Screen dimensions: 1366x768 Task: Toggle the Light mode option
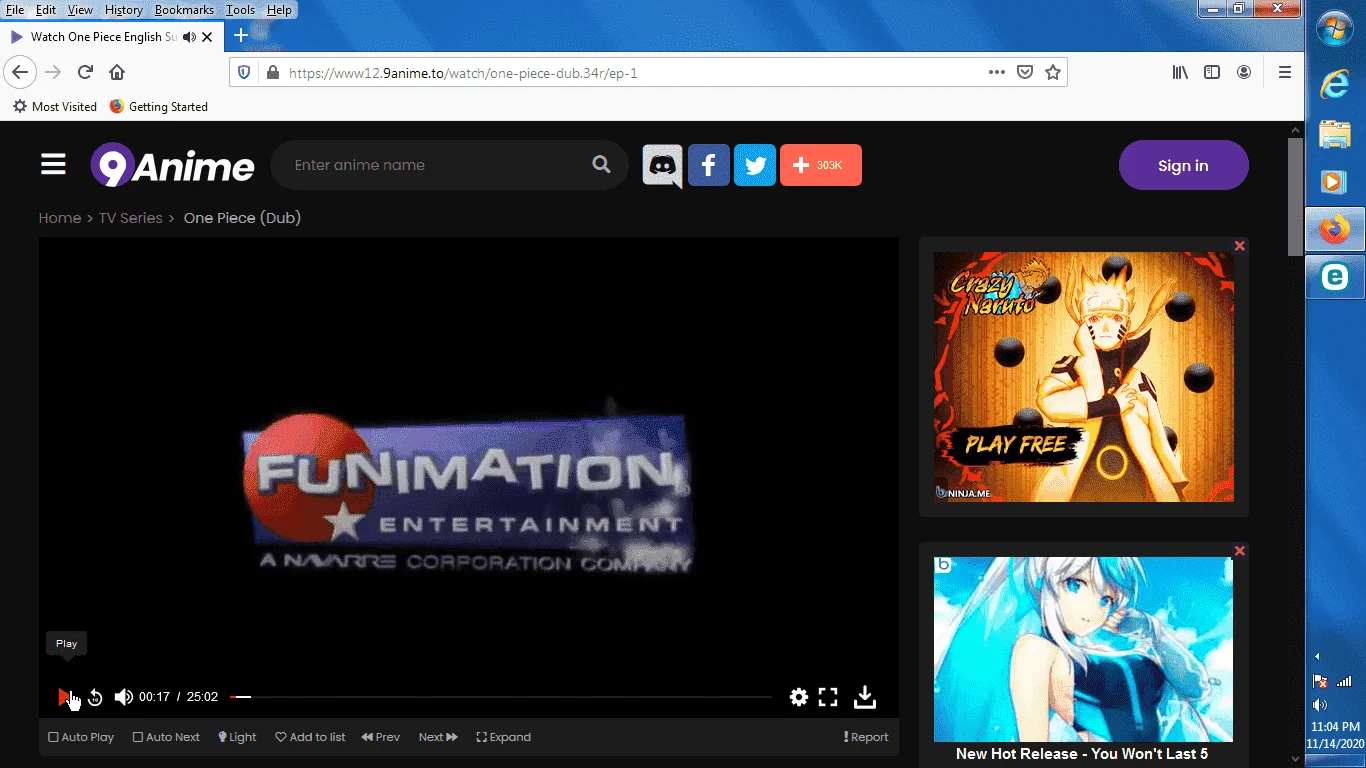(x=237, y=737)
